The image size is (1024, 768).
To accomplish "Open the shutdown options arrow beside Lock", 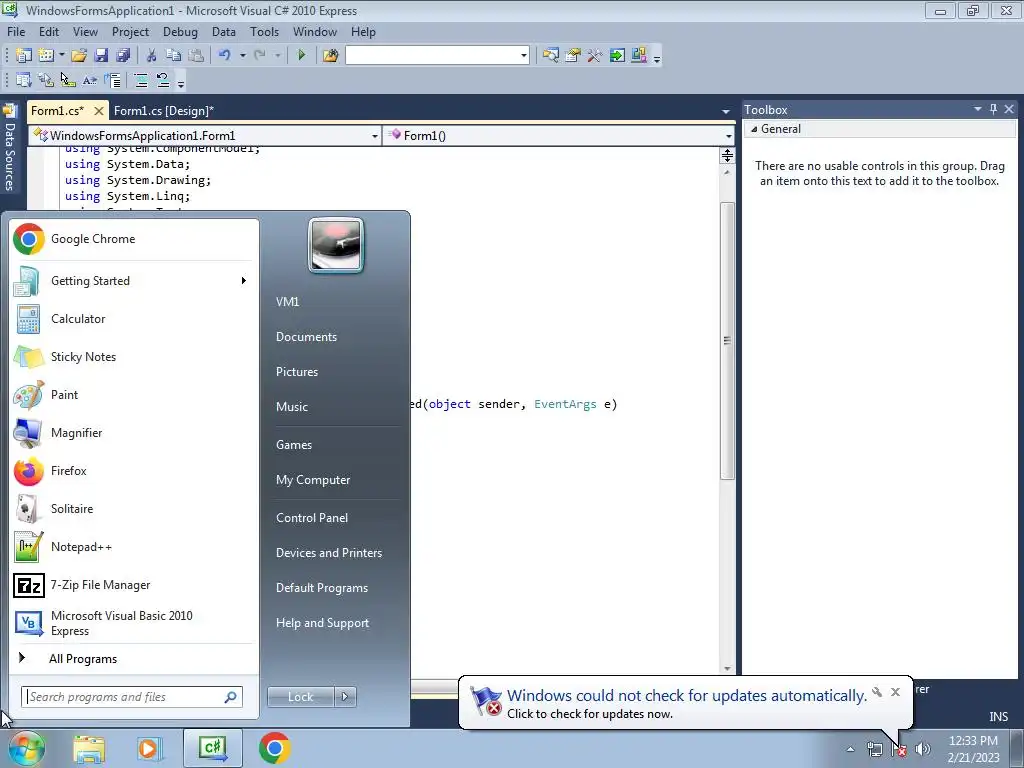I will (x=345, y=697).
